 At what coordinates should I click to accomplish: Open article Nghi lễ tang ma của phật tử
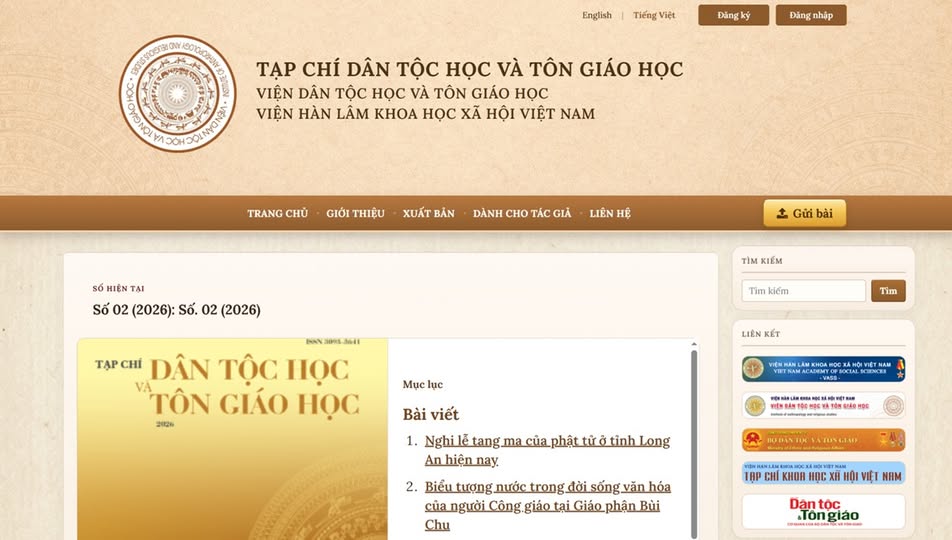[547, 450]
